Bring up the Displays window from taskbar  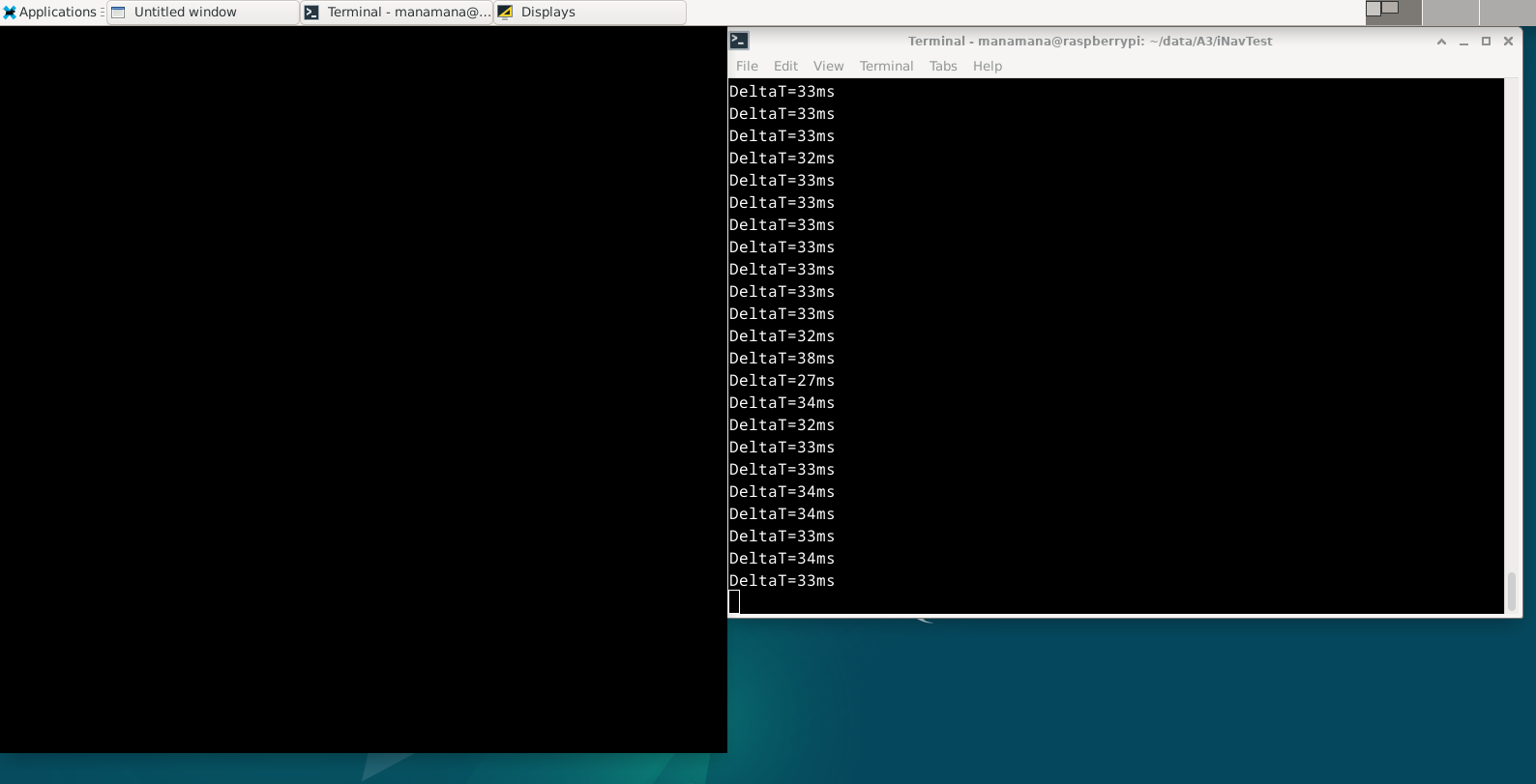tap(589, 13)
